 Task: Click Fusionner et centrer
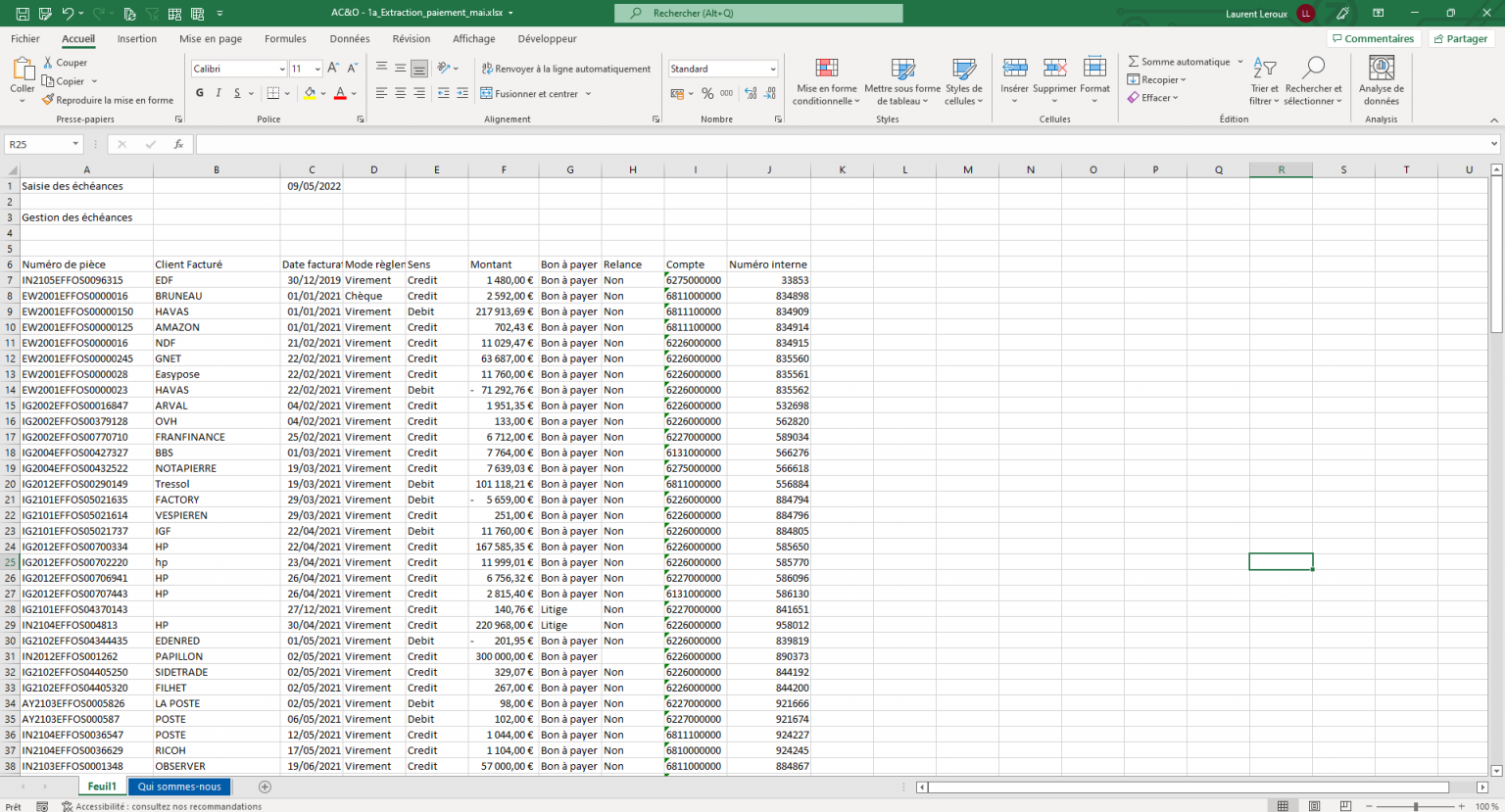click(x=533, y=92)
